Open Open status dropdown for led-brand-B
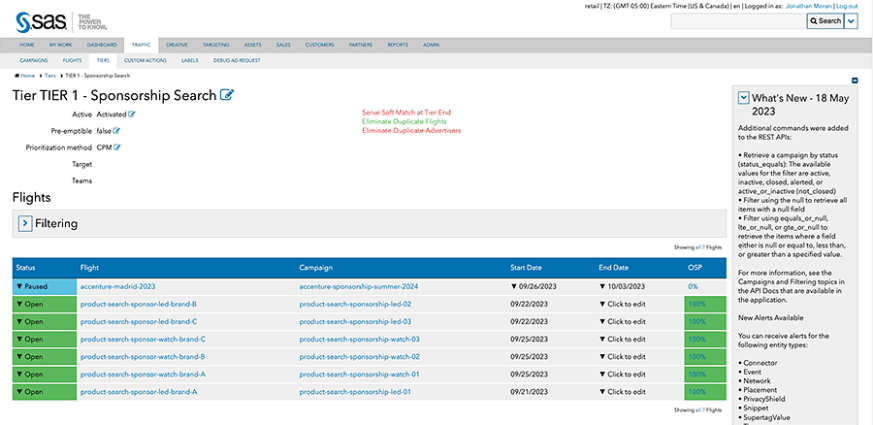This screenshot has height=425, width=873. click(45, 304)
